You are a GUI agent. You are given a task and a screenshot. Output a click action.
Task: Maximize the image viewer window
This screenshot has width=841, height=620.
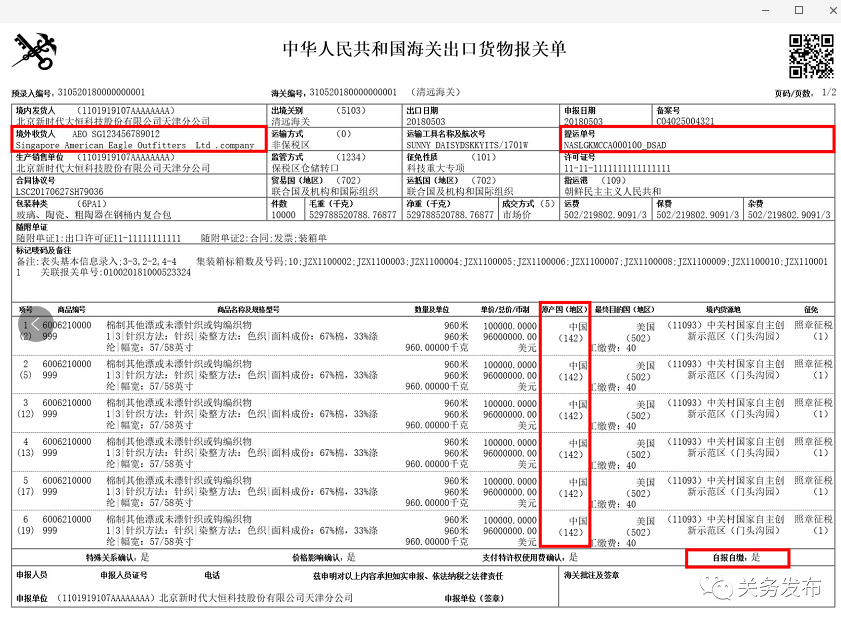pos(798,10)
